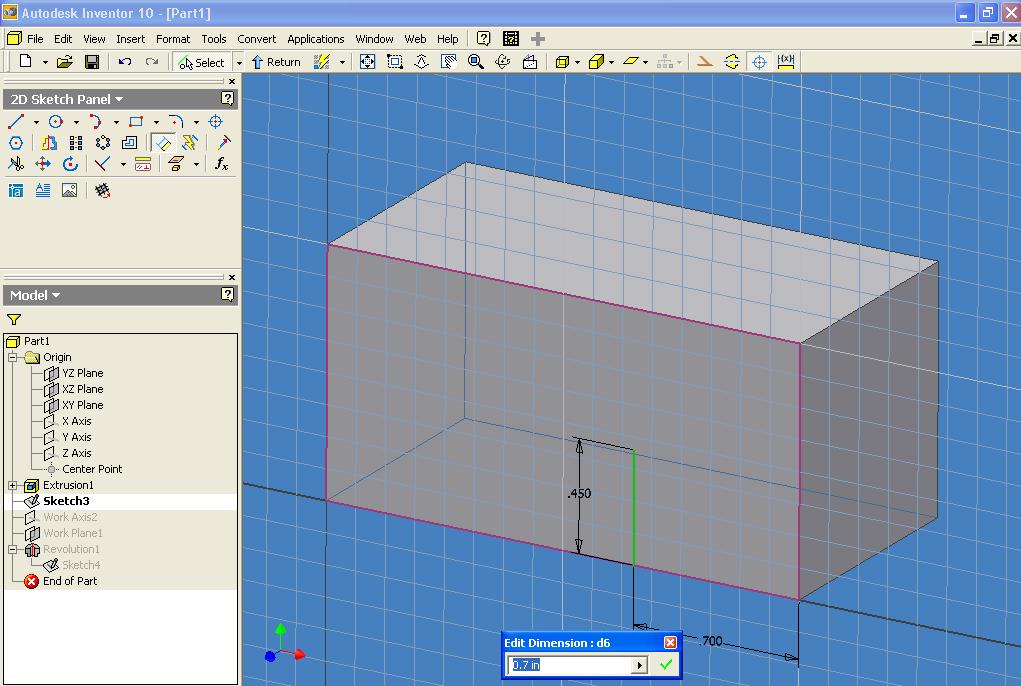The width and height of the screenshot is (1021, 686).
Task: Select the Three Point Arc tool
Action: pos(96,121)
